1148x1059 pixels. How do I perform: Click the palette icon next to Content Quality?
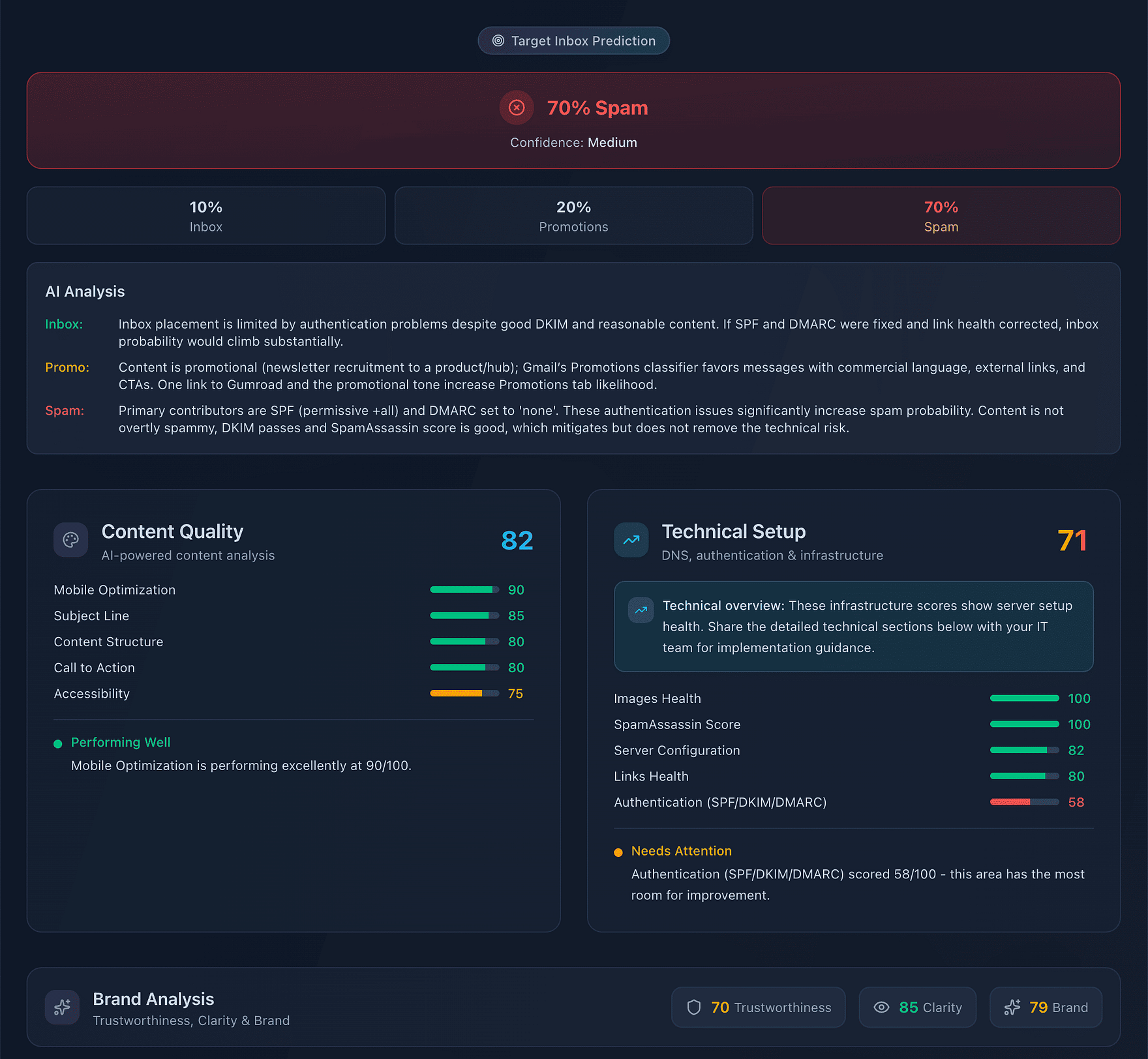tap(70, 540)
